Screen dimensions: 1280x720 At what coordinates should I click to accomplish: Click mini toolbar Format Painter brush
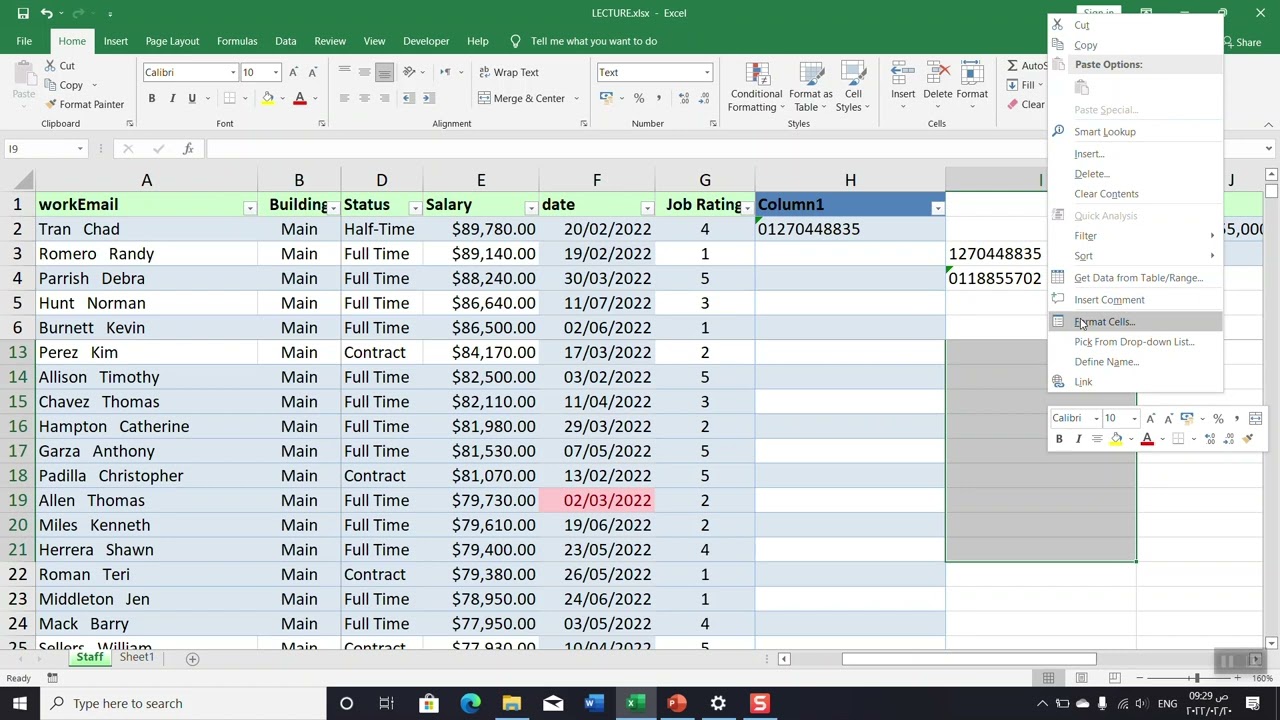tap(1248, 439)
